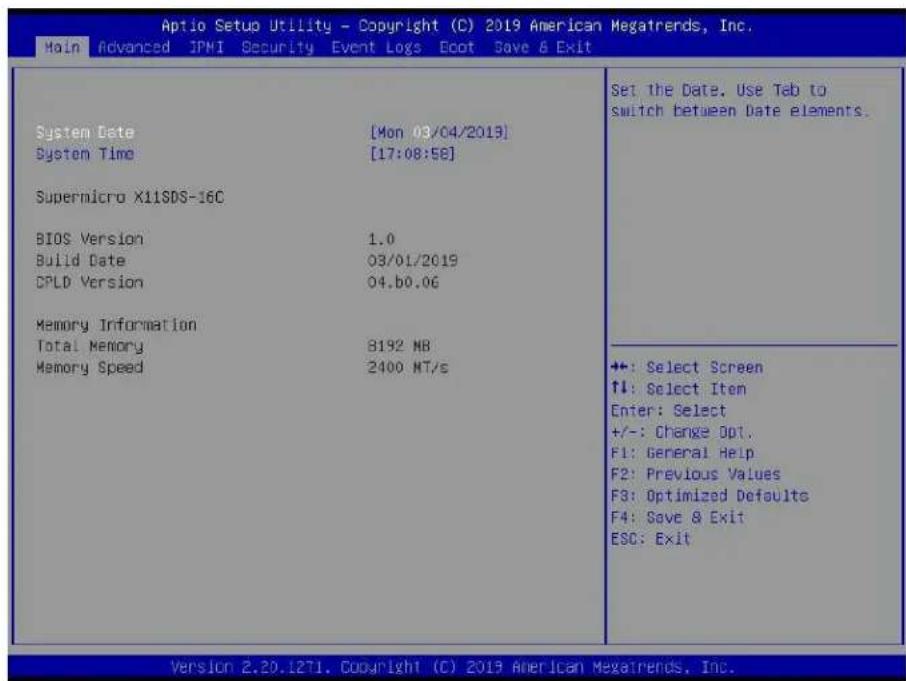Click the 2400 MT/s speed value
906x681 pixels.
(408, 367)
